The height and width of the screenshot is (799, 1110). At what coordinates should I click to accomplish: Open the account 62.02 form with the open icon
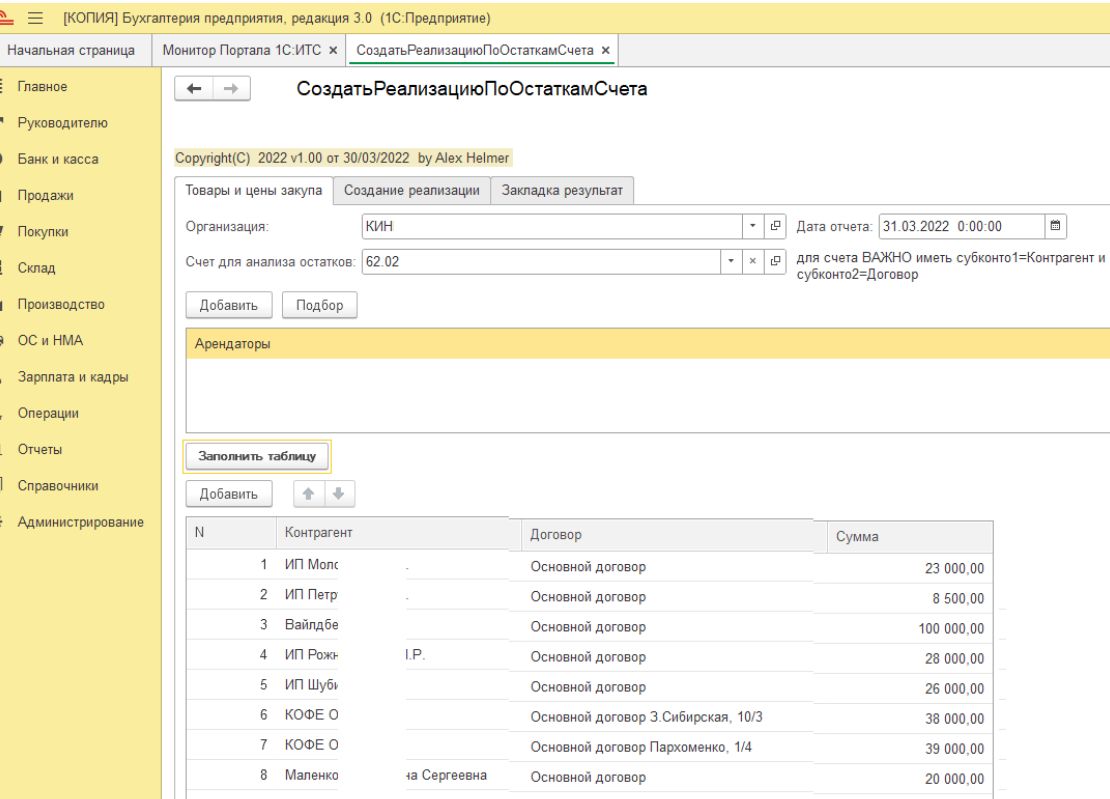pos(775,261)
